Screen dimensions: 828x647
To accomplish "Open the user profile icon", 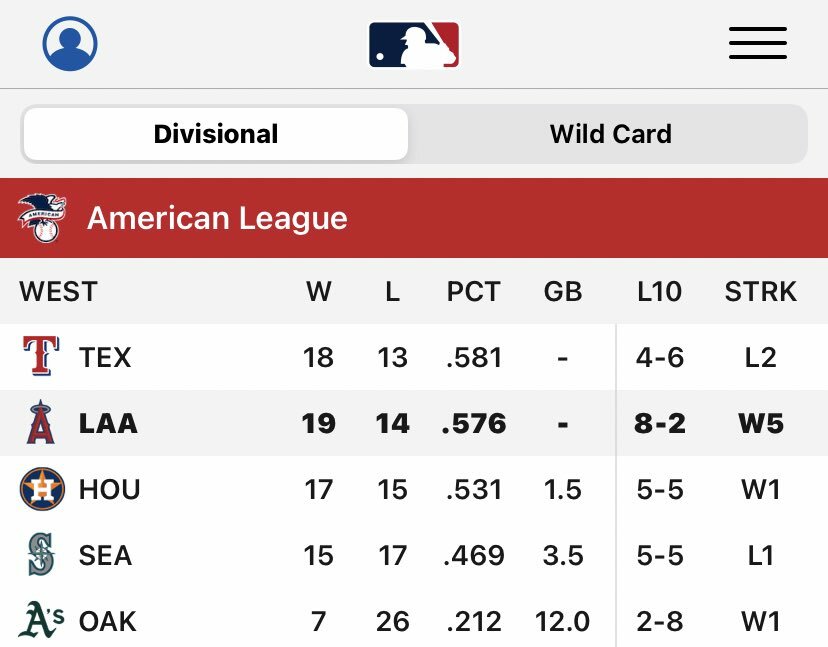I will (70, 43).
